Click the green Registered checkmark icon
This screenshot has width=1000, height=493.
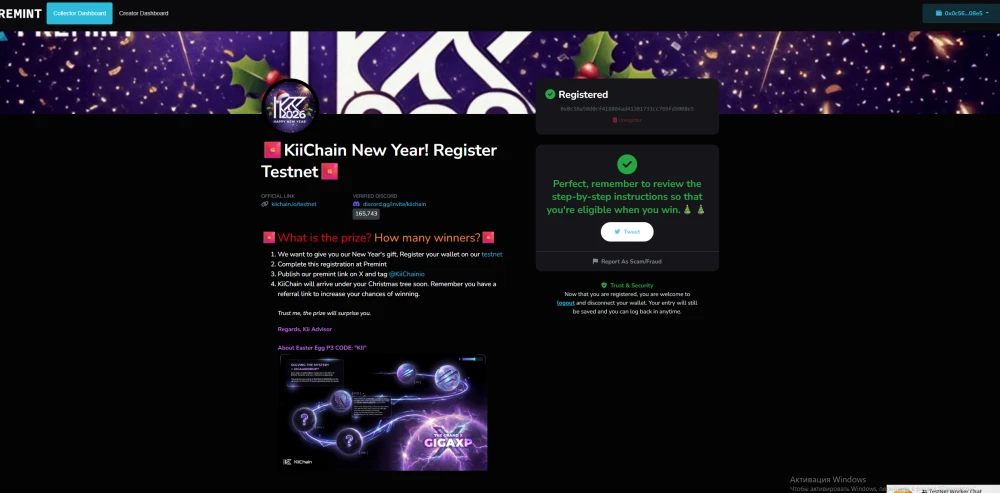click(x=550, y=94)
